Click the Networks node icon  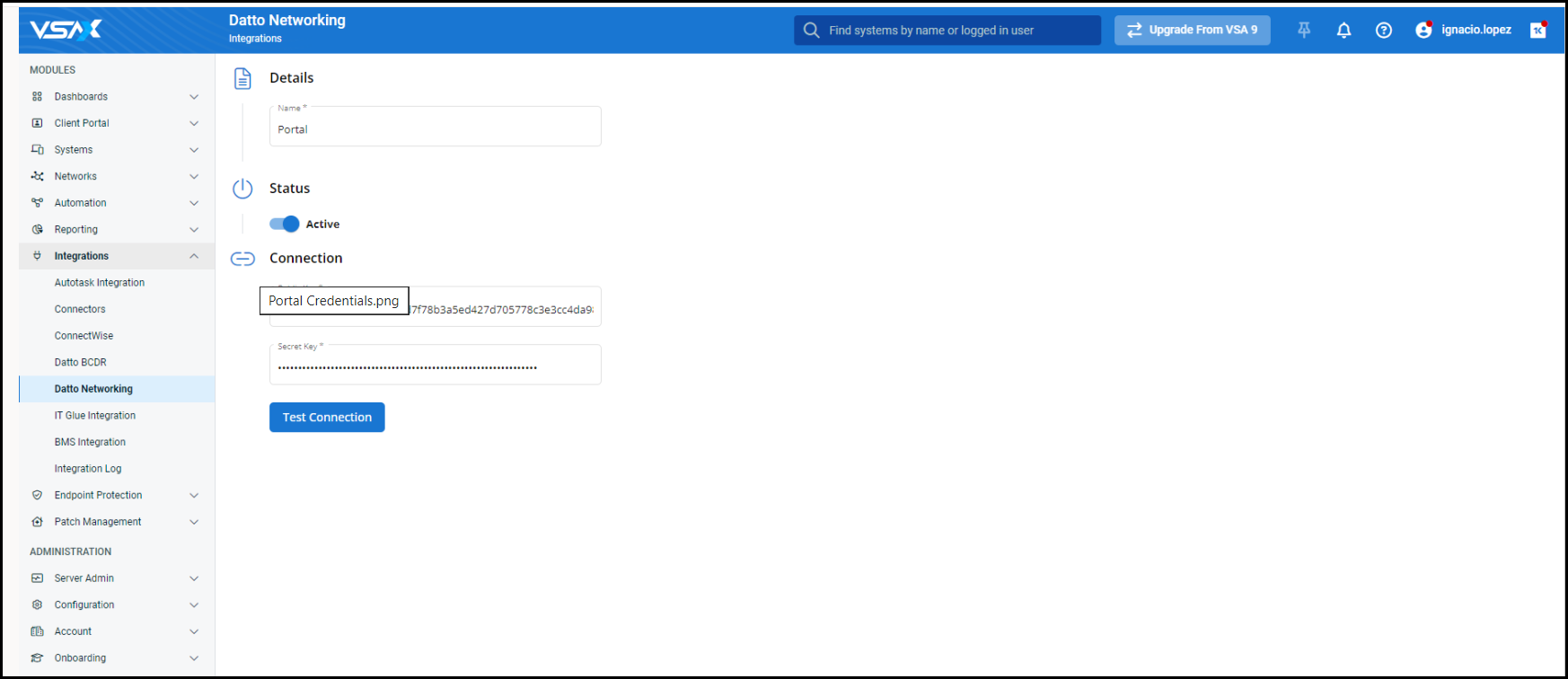coord(37,176)
